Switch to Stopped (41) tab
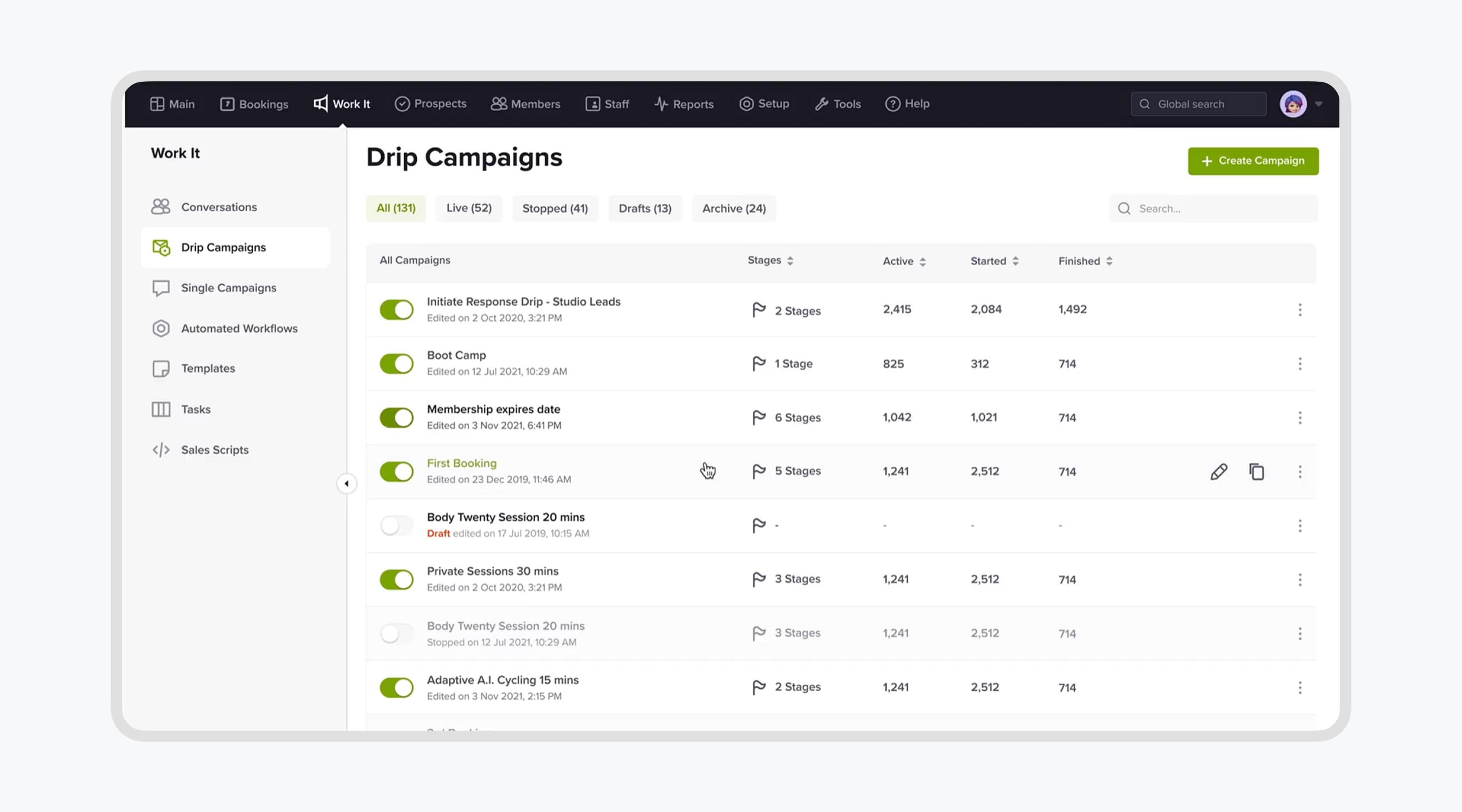 tap(555, 208)
